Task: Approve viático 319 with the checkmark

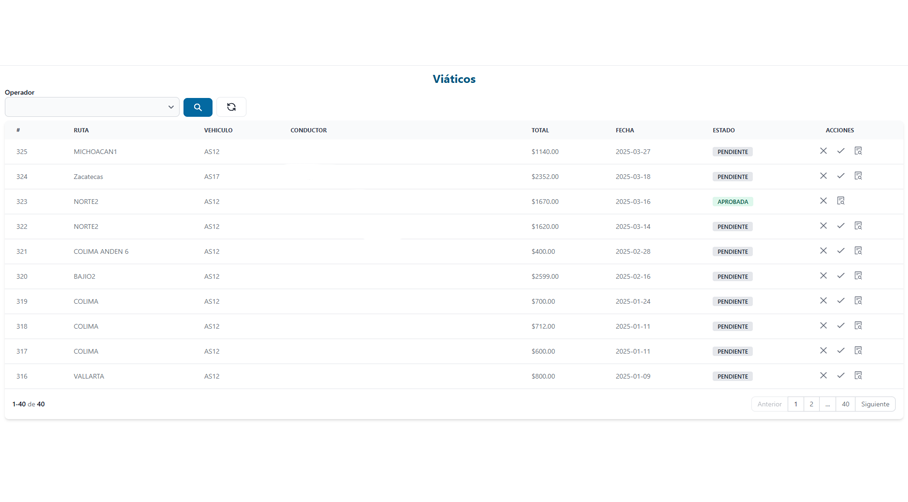Action: [x=841, y=301]
